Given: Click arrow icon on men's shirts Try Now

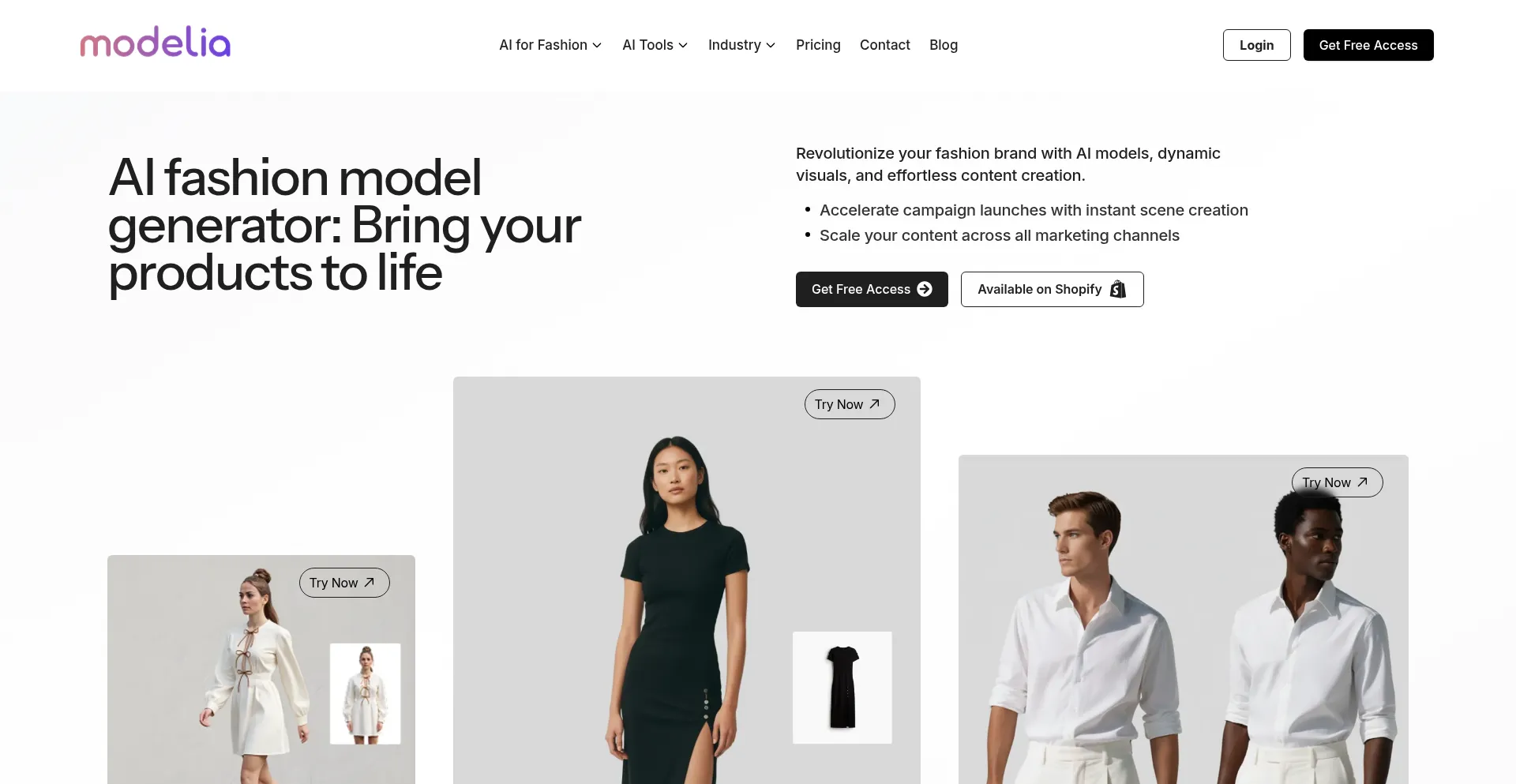Looking at the screenshot, I should (1362, 482).
